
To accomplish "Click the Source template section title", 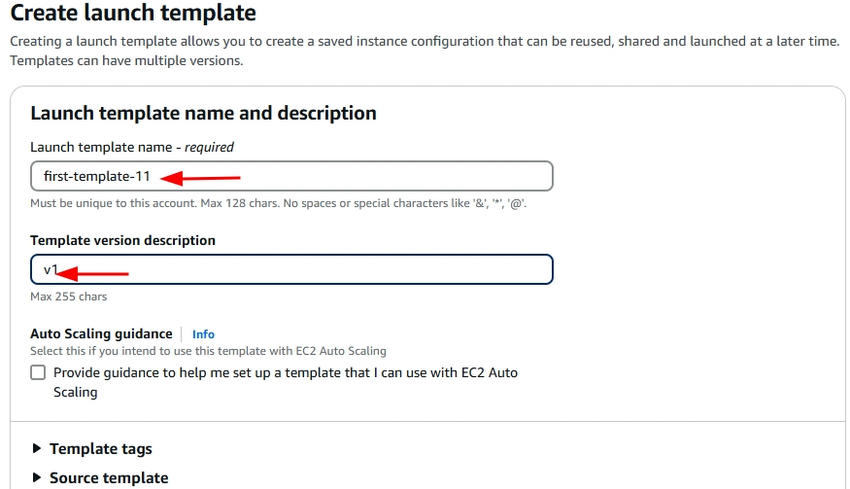I will pyautogui.click(x=109, y=478).
